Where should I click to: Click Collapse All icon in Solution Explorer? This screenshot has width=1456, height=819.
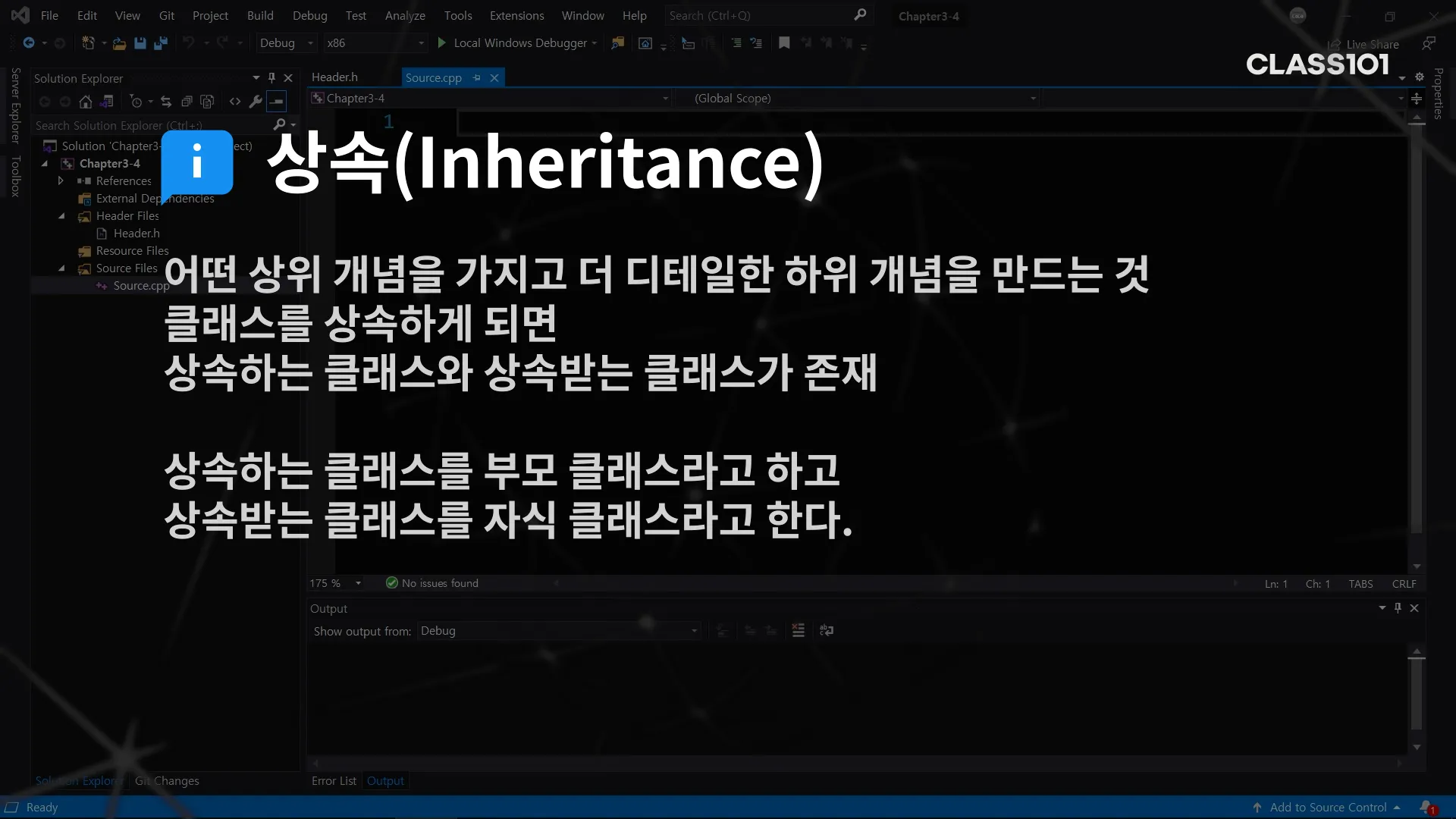point(187,102)
